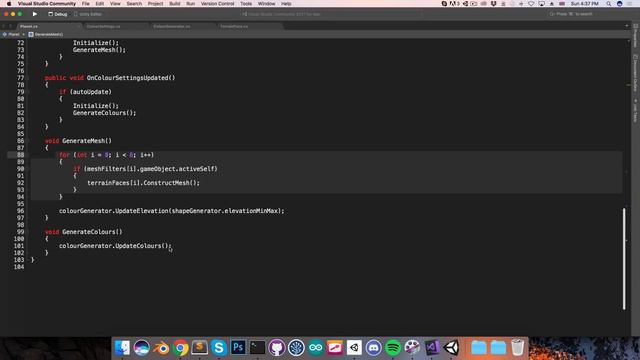Click line number 88 in the gutter
Image resolution: width=640 pixels, height=360 pixels.
pos(20,155)
